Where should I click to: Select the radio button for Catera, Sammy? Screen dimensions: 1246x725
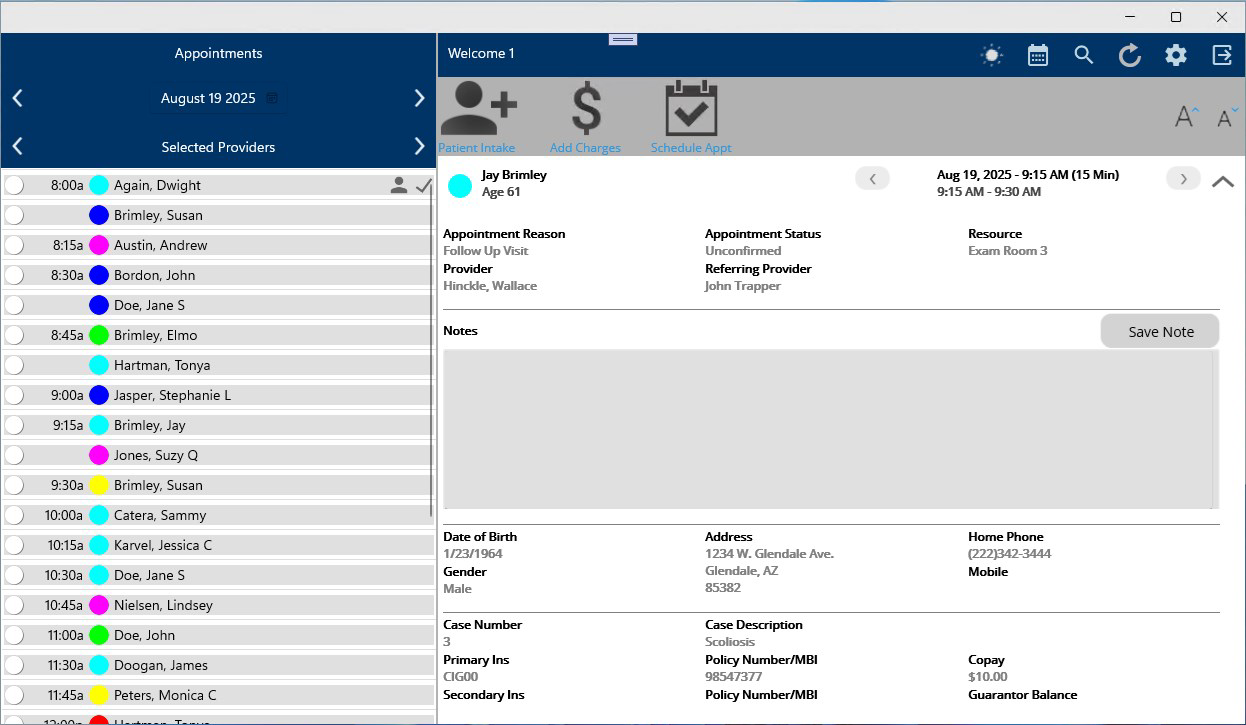pos(14,515)
